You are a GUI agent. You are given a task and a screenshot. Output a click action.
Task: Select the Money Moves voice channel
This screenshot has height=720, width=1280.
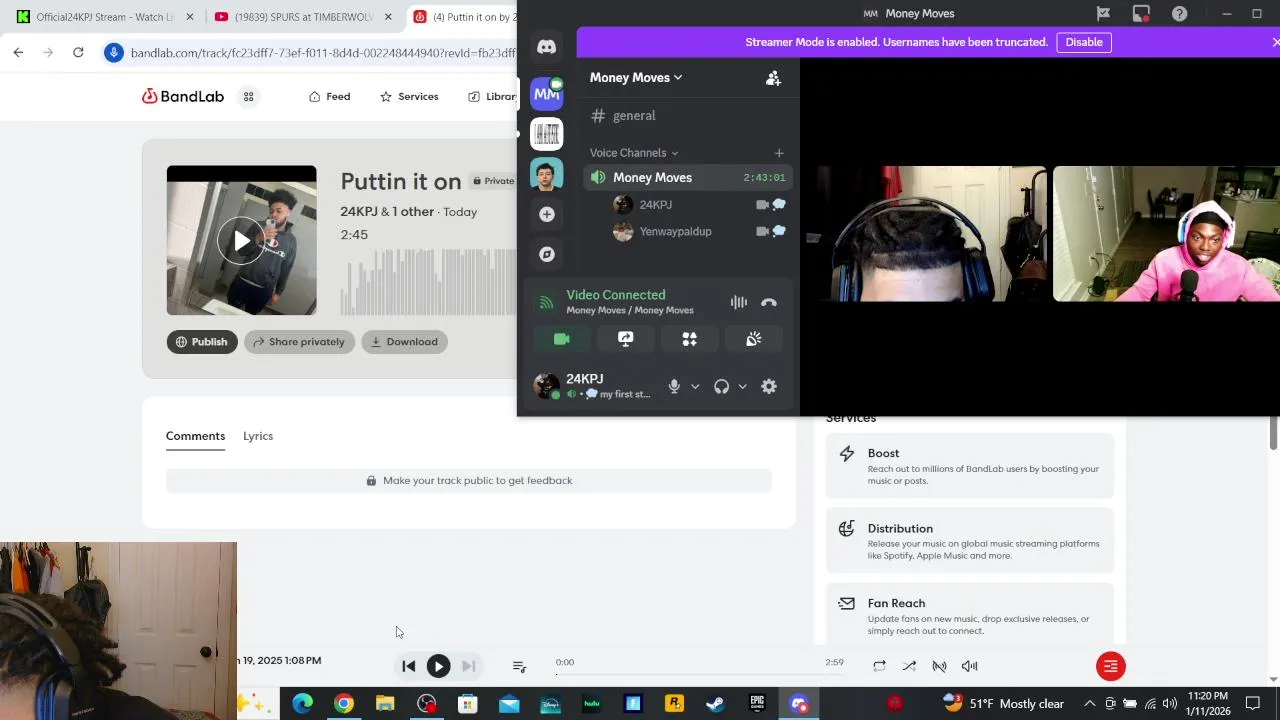point(688,178)
